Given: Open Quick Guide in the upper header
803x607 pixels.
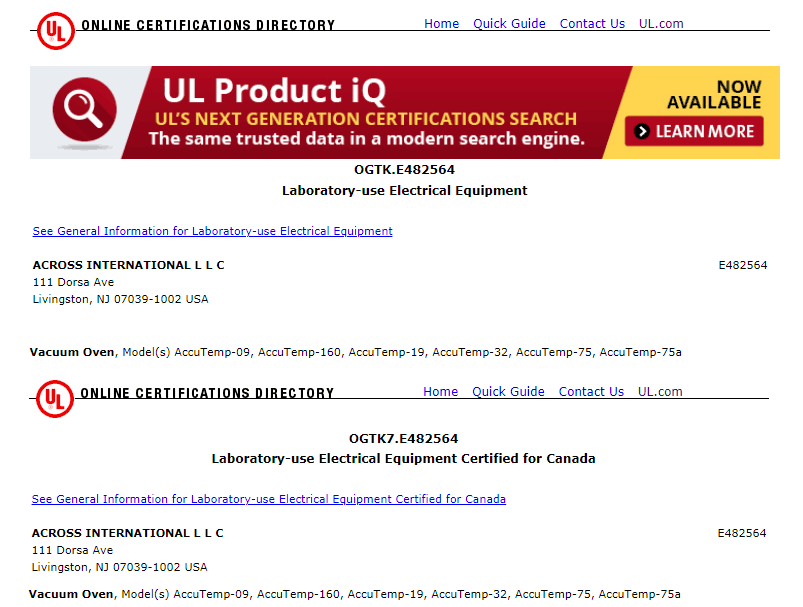Looking at the screenshot, I should tap(509, 24).
